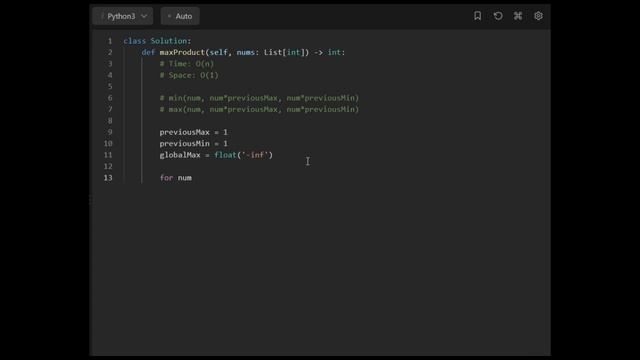This screenshot has height=360, width=640.
Task: Open editor settings gear icon
Action: (x=538, y=16)
